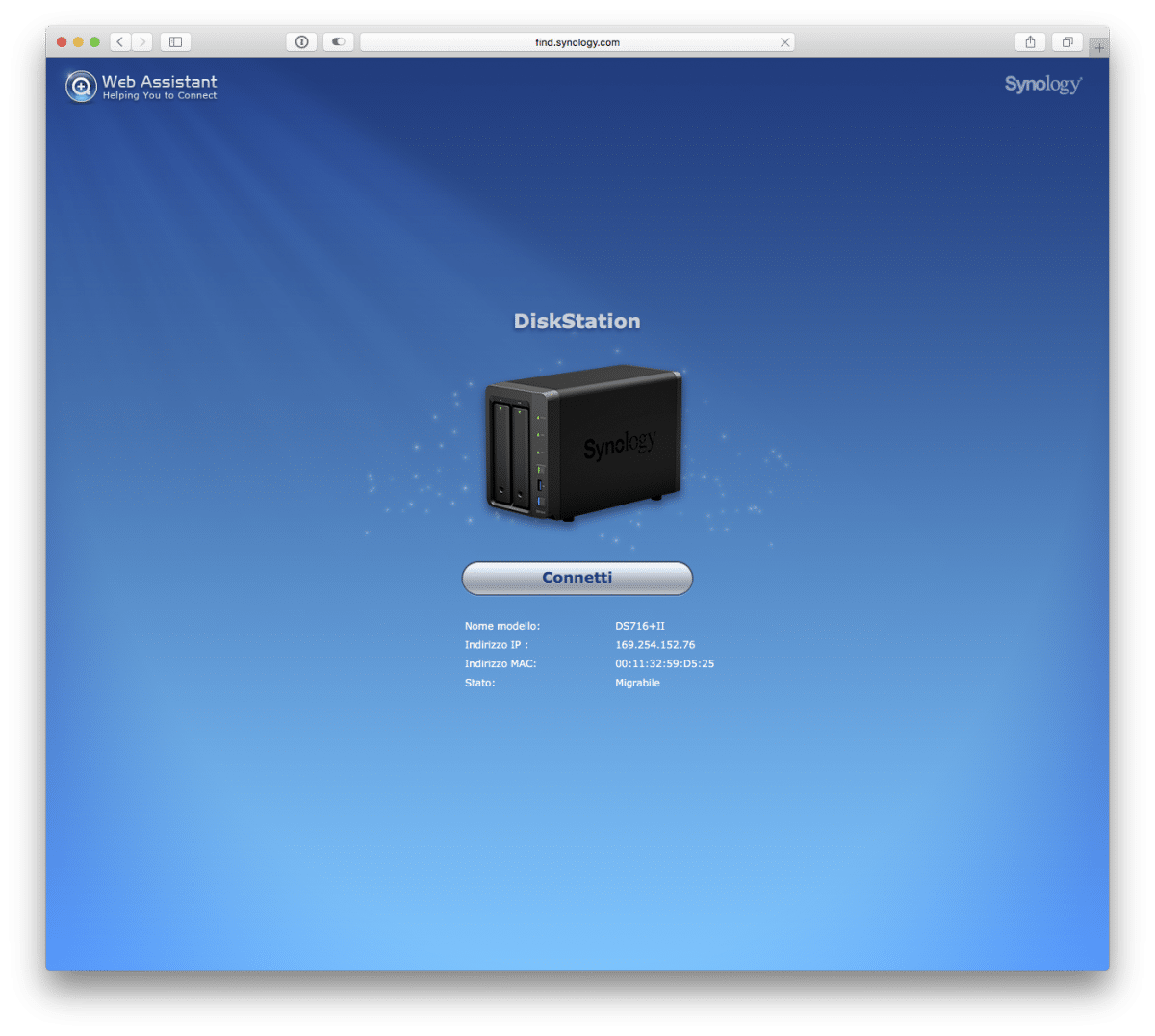This screenshot has height=1036, width=1155.
Task: Stop loading with the address bar X
Action: coord(784,42)
